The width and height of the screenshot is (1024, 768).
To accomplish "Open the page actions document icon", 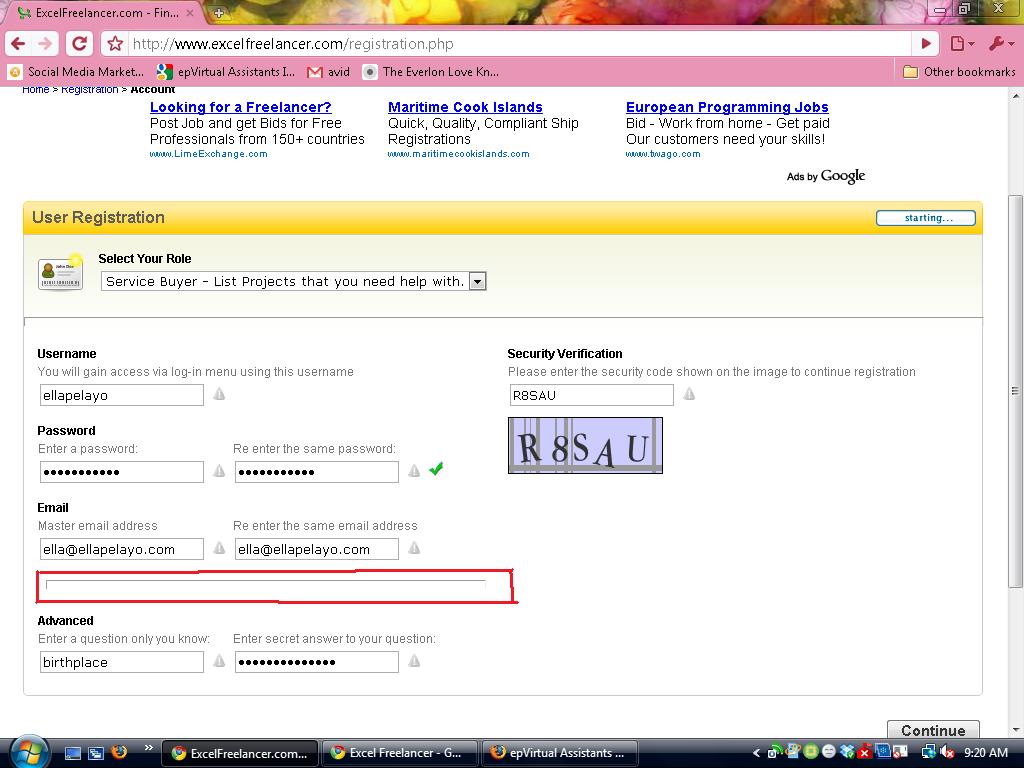I will (956, 43).
